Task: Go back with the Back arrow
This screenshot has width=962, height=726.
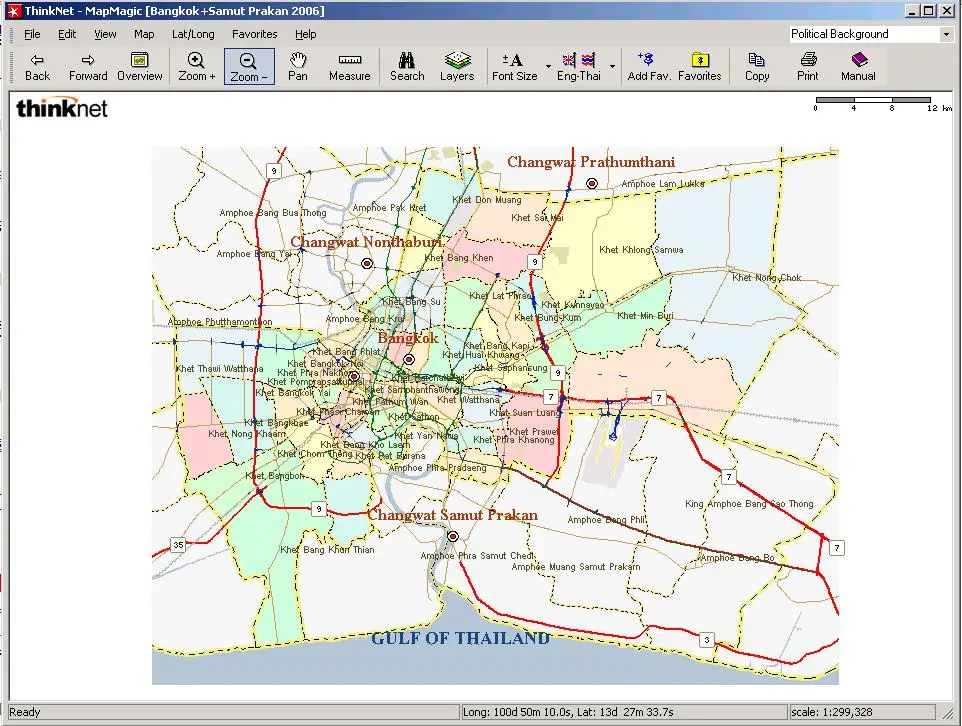Action: (37, 66)
